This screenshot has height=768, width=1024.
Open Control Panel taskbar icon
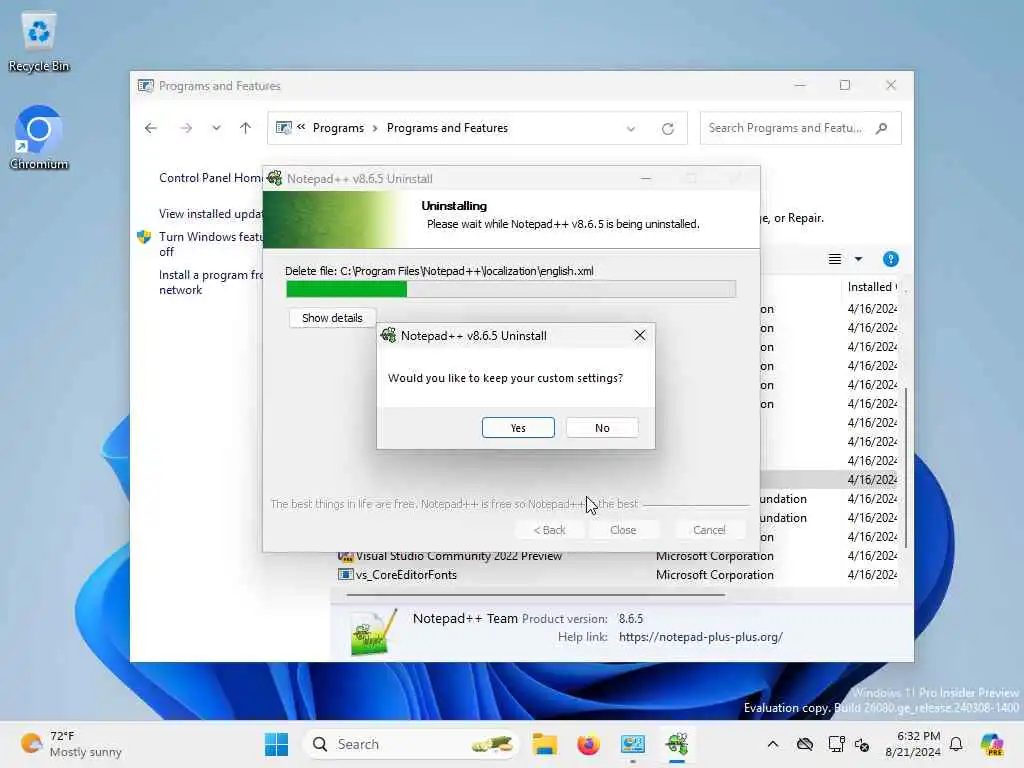tap(632, 744)
